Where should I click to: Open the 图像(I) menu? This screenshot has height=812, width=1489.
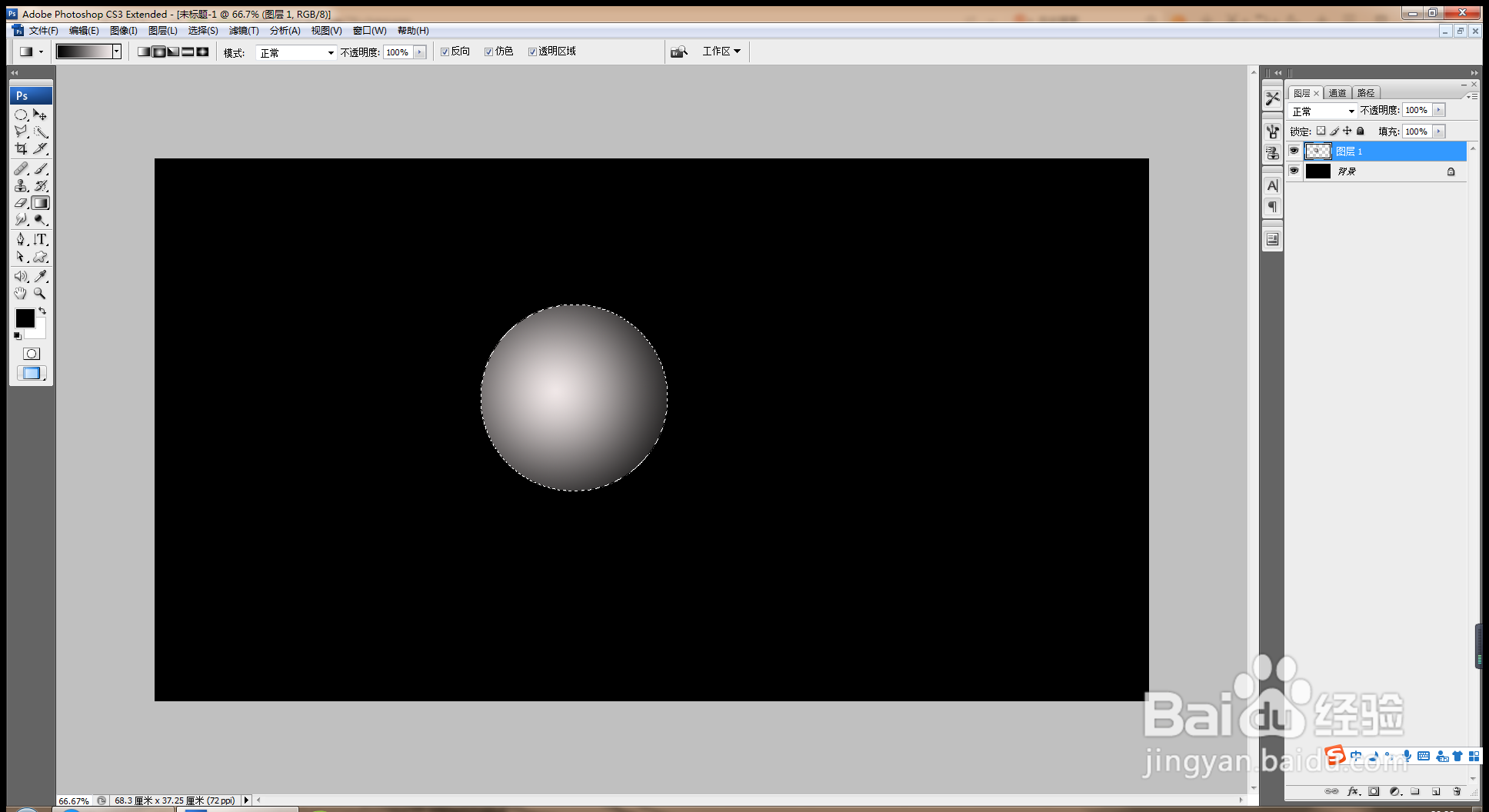pyautogui.click(x=124, y=31)
